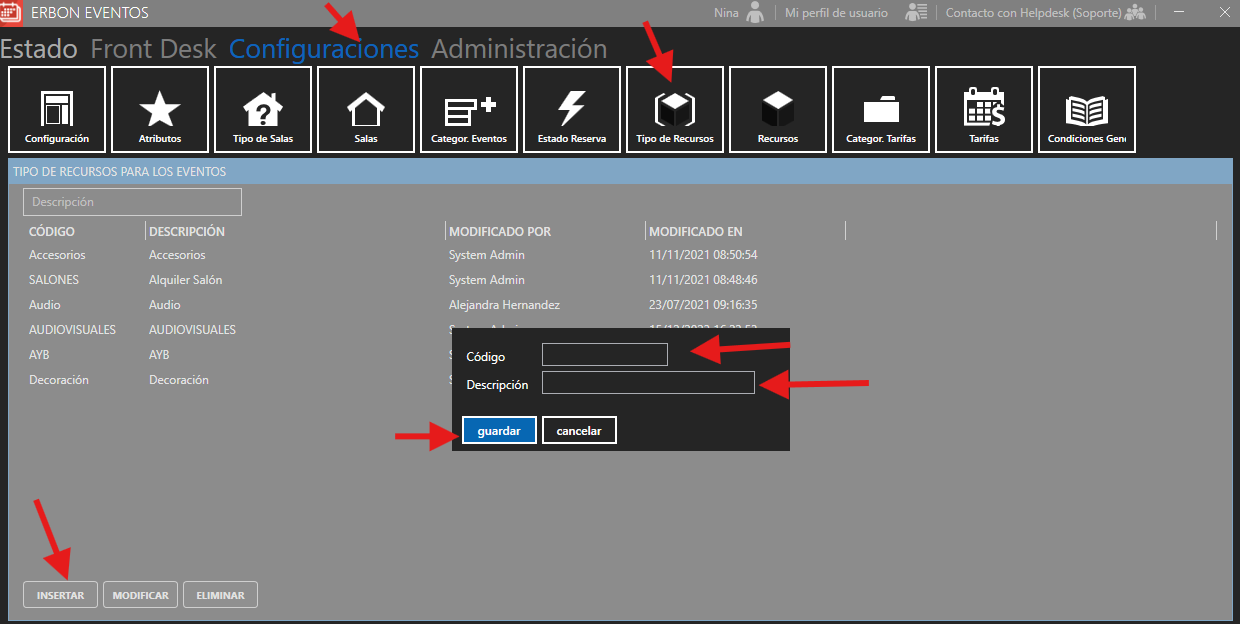Open Categor. Tarifas folder icon
This screenshot has height=624, width=1240.
coord(881,109)
